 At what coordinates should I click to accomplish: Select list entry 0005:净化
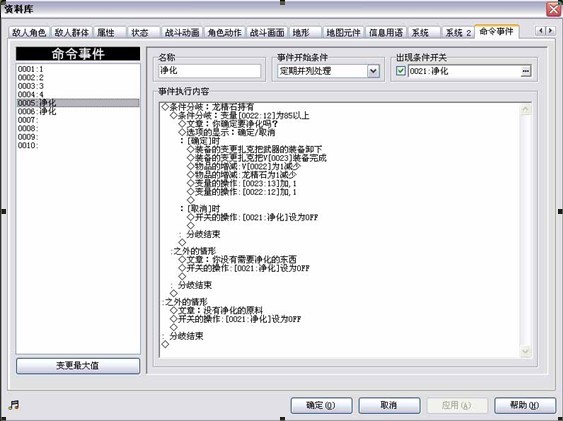[x=78, y=103]
